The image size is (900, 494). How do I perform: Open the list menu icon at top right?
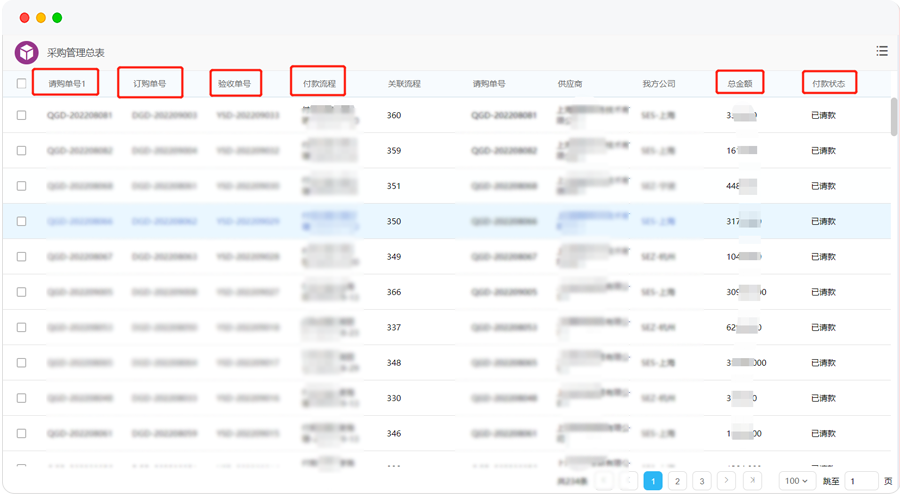882,51
